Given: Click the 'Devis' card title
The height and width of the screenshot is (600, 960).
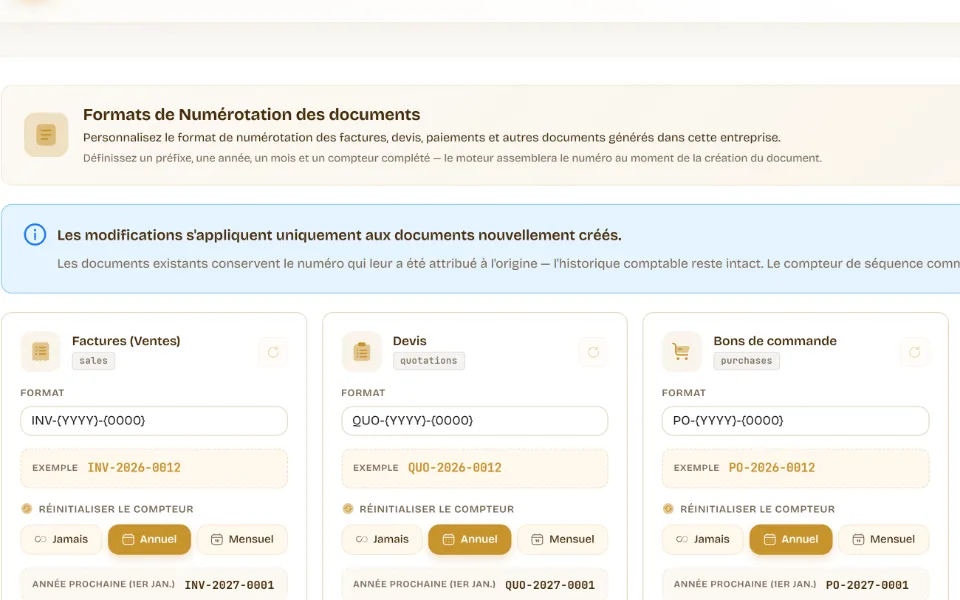Looking at the screenshot, I should [x=410, y=341].
